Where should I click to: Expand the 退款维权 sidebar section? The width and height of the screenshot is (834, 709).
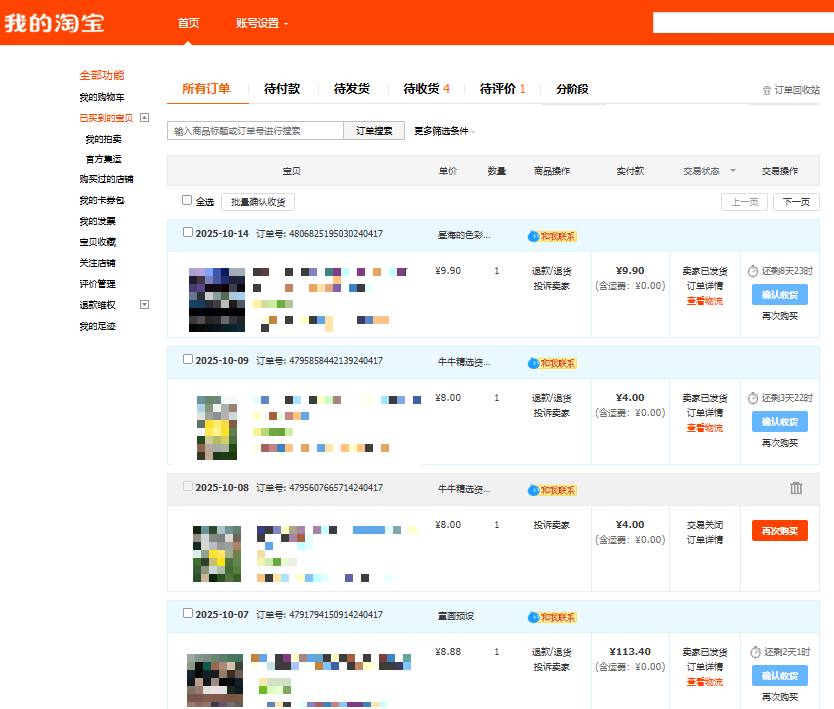144,305
